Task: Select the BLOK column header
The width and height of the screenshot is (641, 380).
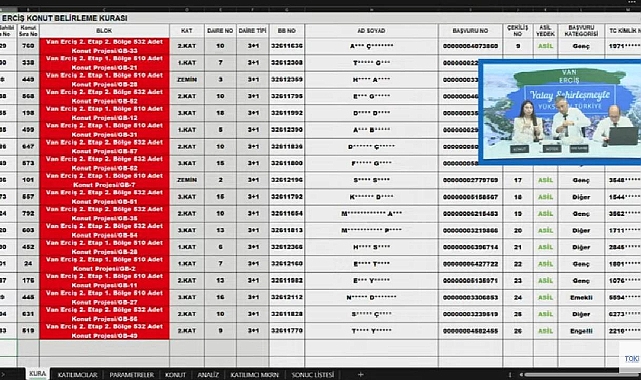Action: point(104,31)
